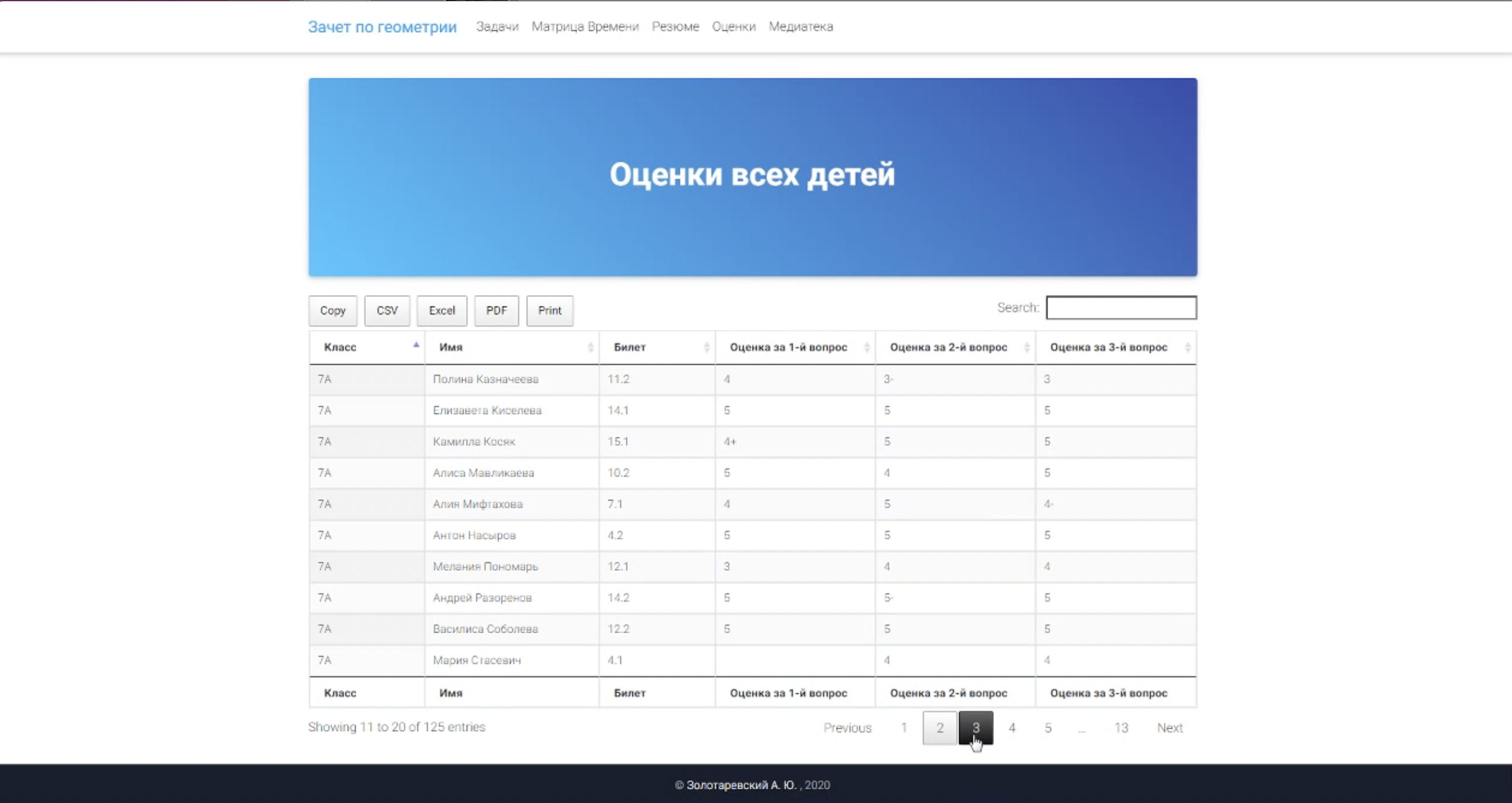The width and height of the screenshot is (1512, 803).
Task: Open the Медиатека section
Action: pyautogui.click(x=801, y=26)
